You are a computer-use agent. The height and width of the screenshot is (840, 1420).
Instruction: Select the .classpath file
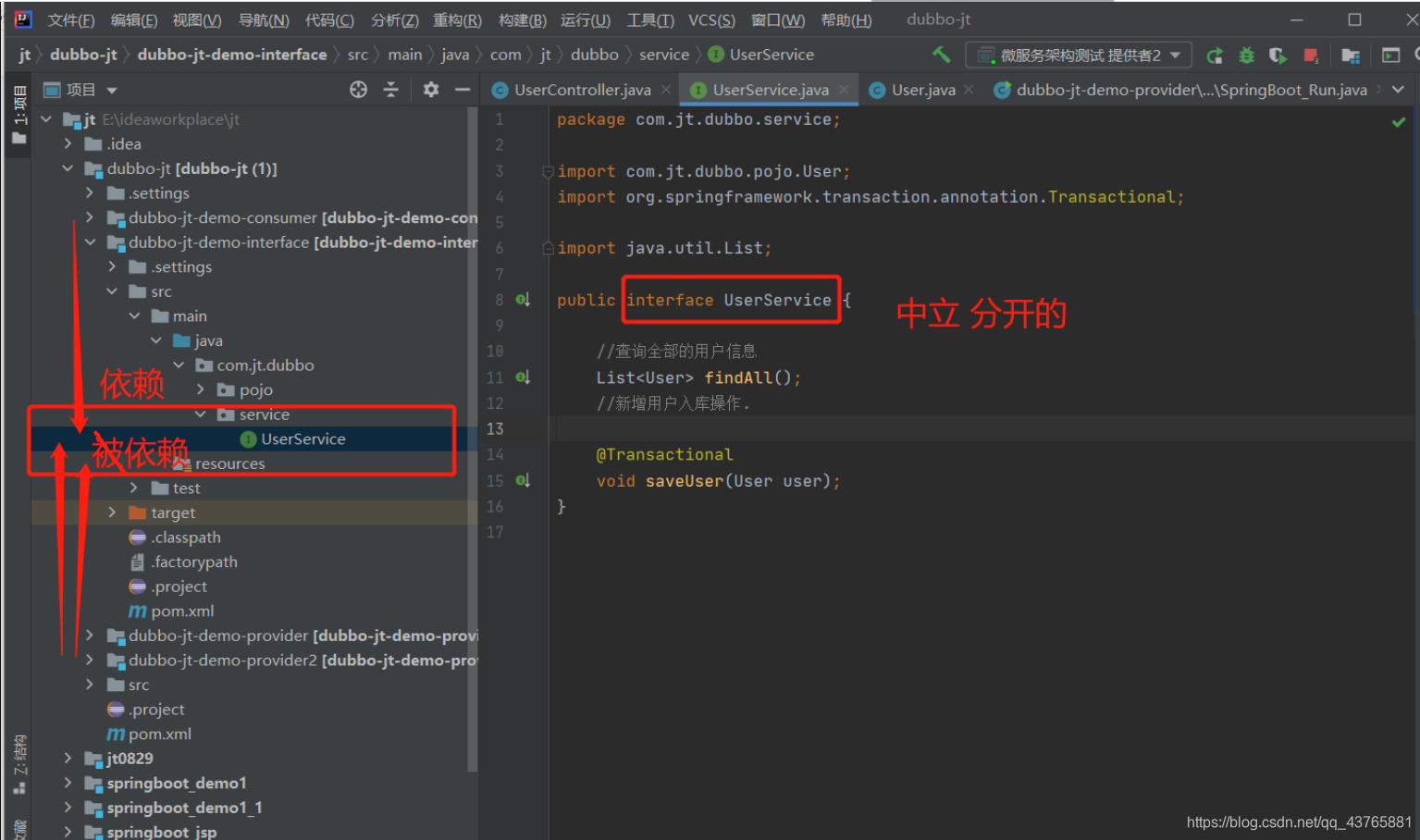pyautogui.click(x=186, y=537)
